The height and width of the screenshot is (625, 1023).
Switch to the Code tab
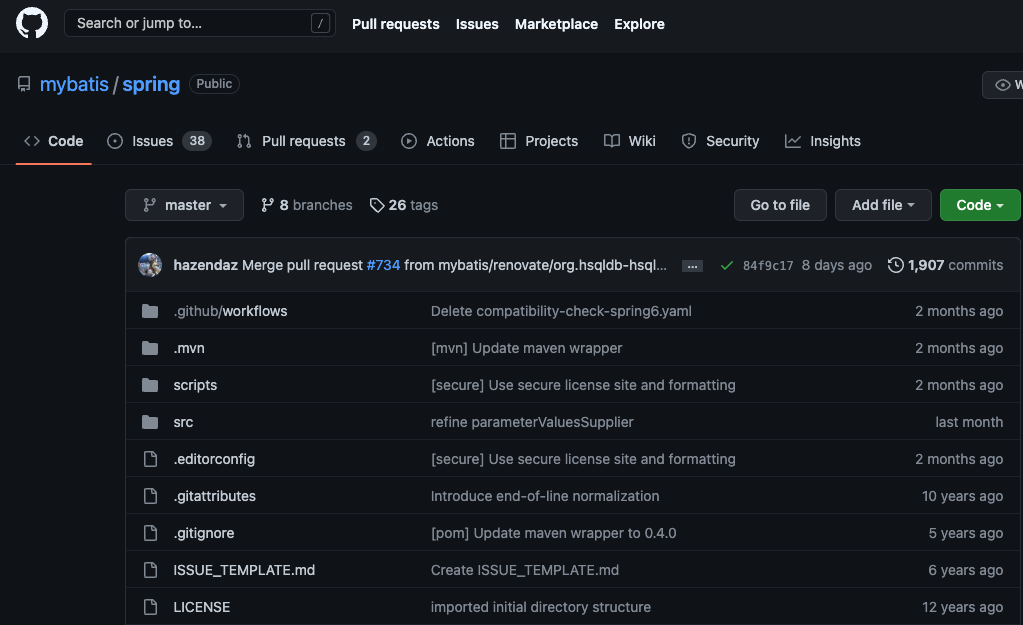click(x=53, y=141)
